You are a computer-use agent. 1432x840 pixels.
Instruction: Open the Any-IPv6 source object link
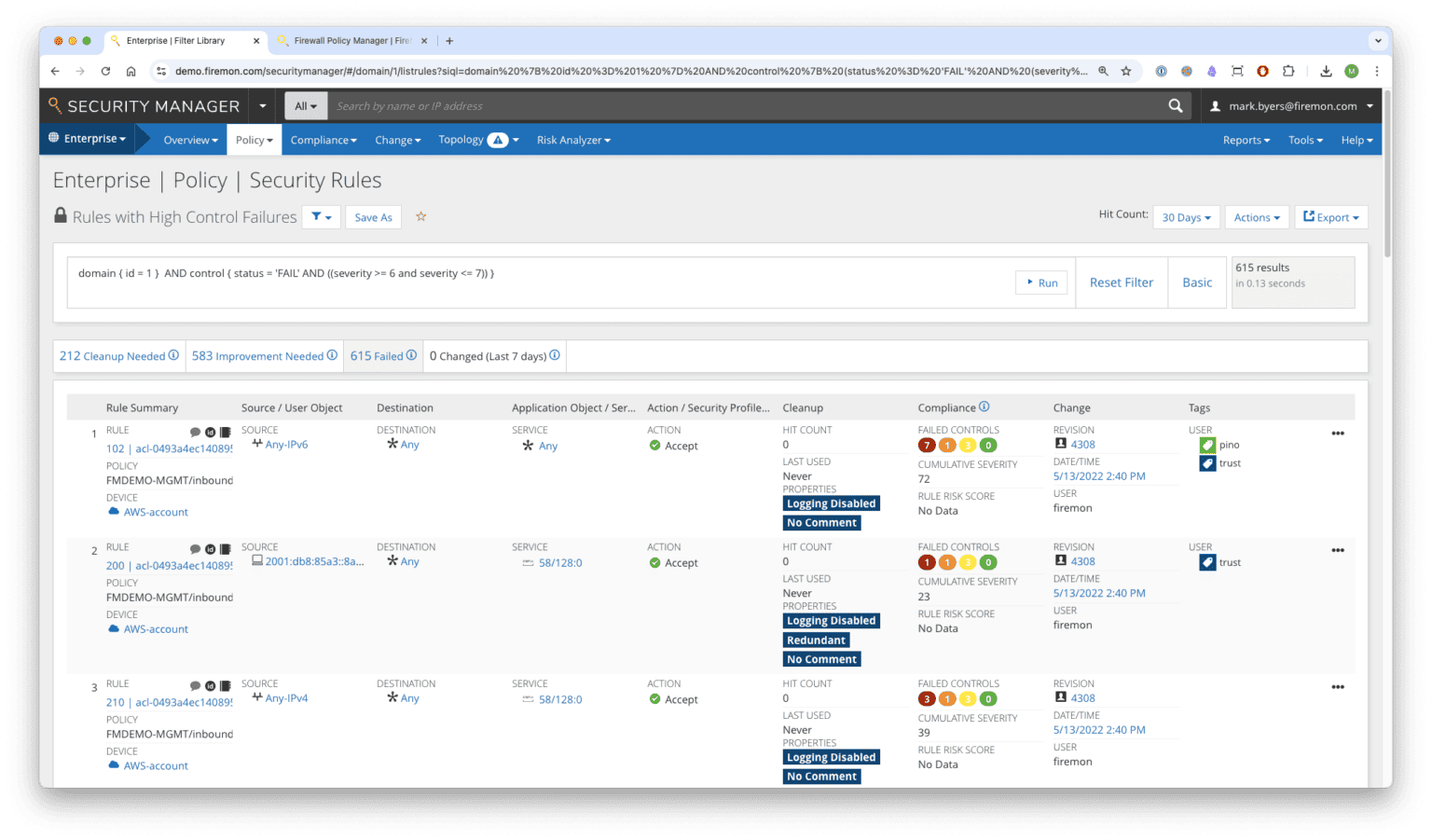click(x=285, y=445)
